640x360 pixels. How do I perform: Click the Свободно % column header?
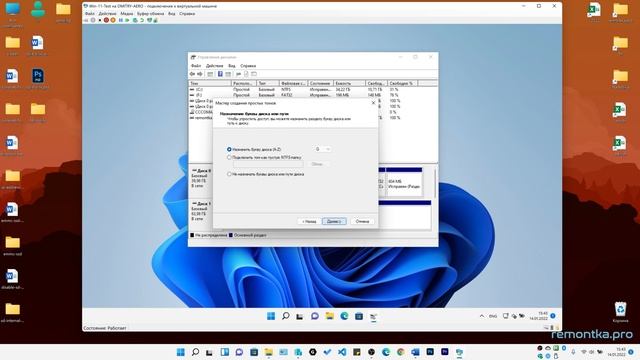coord(402,83)
